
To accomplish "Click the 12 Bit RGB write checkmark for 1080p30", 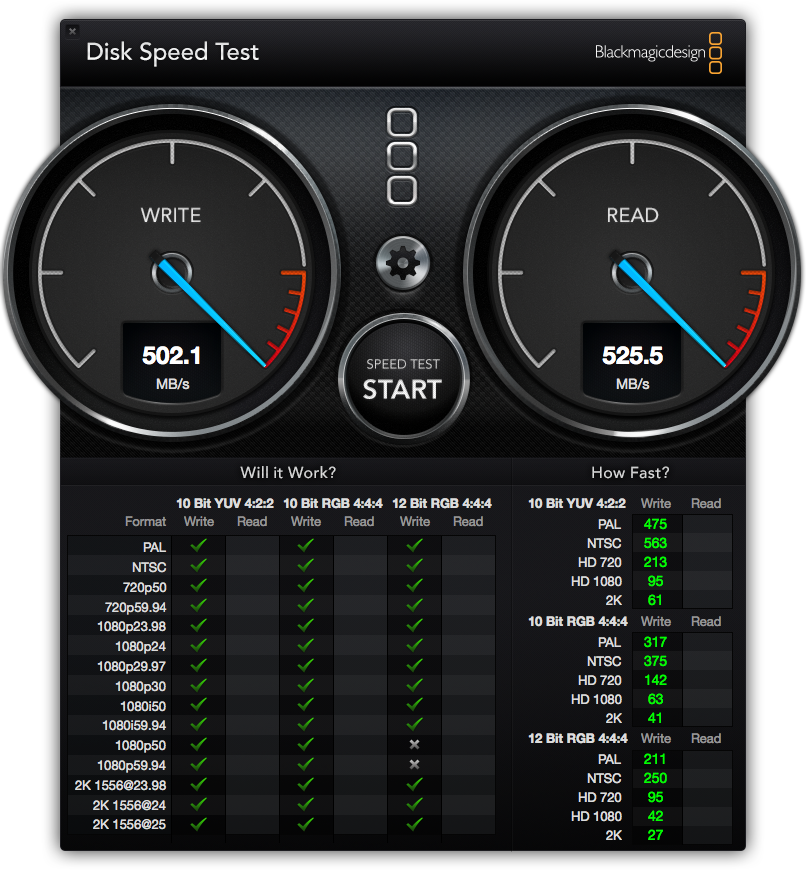I will pyautogui.click(x=414, y=685).
